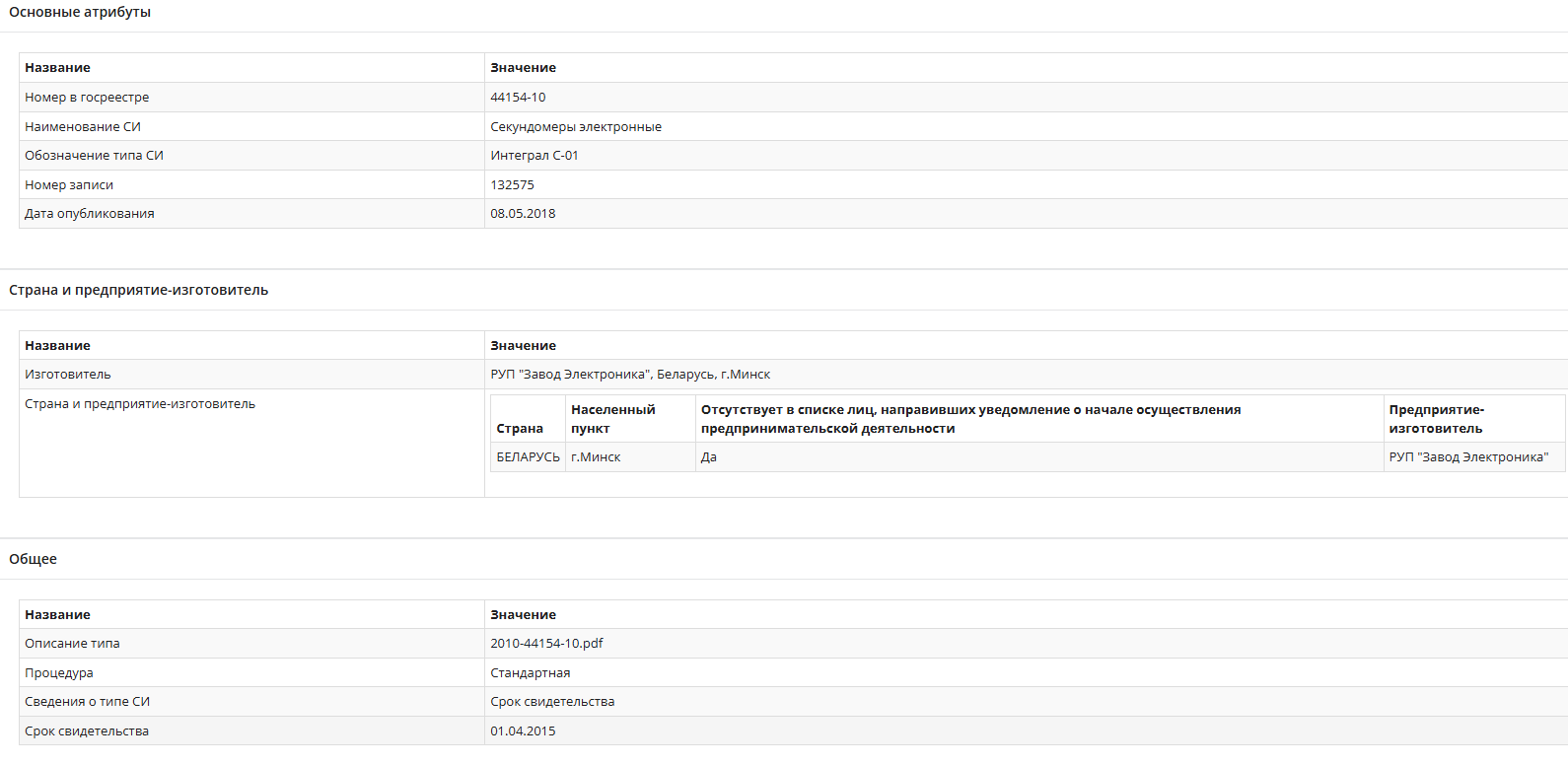Click the certificate expiry date 01.04.2015

coord(523,731)
